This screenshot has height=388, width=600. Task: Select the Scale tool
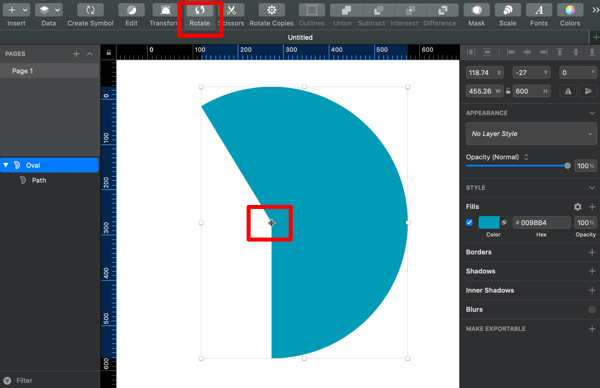click(507, 10)
